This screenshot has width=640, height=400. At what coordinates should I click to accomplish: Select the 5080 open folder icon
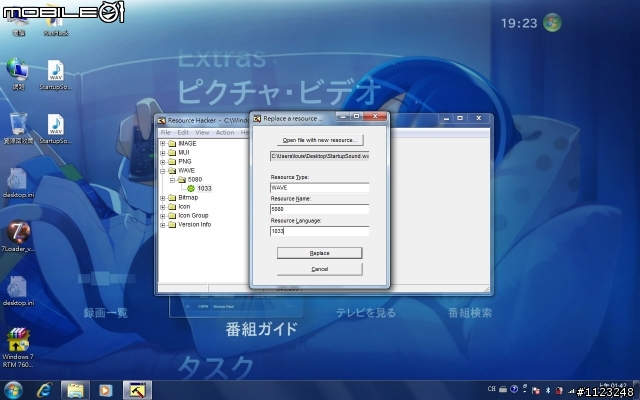coord(181,180)
